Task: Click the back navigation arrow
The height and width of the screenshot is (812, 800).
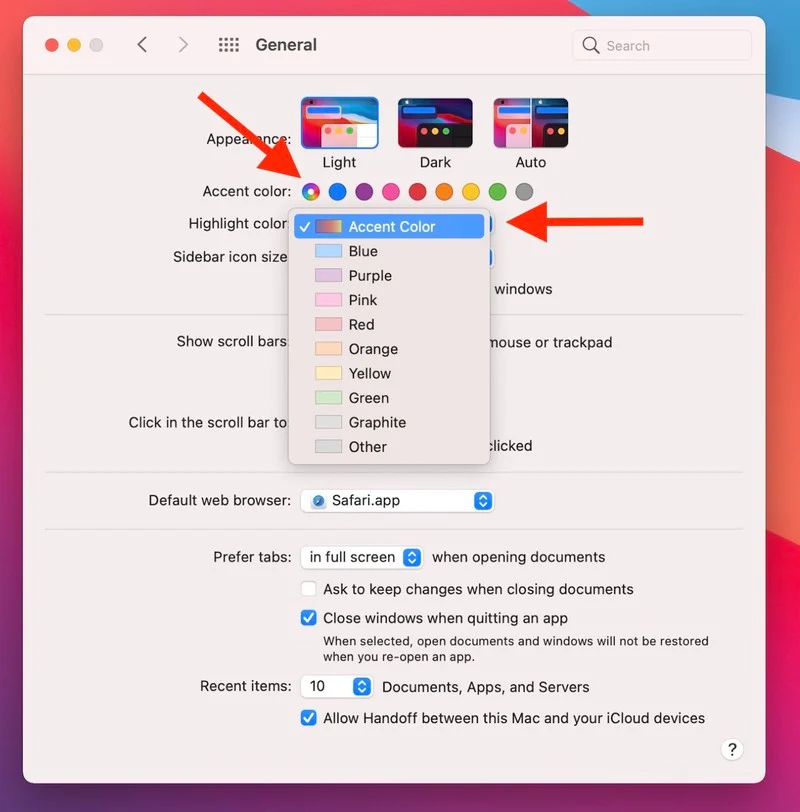Action: coord(142,45)
